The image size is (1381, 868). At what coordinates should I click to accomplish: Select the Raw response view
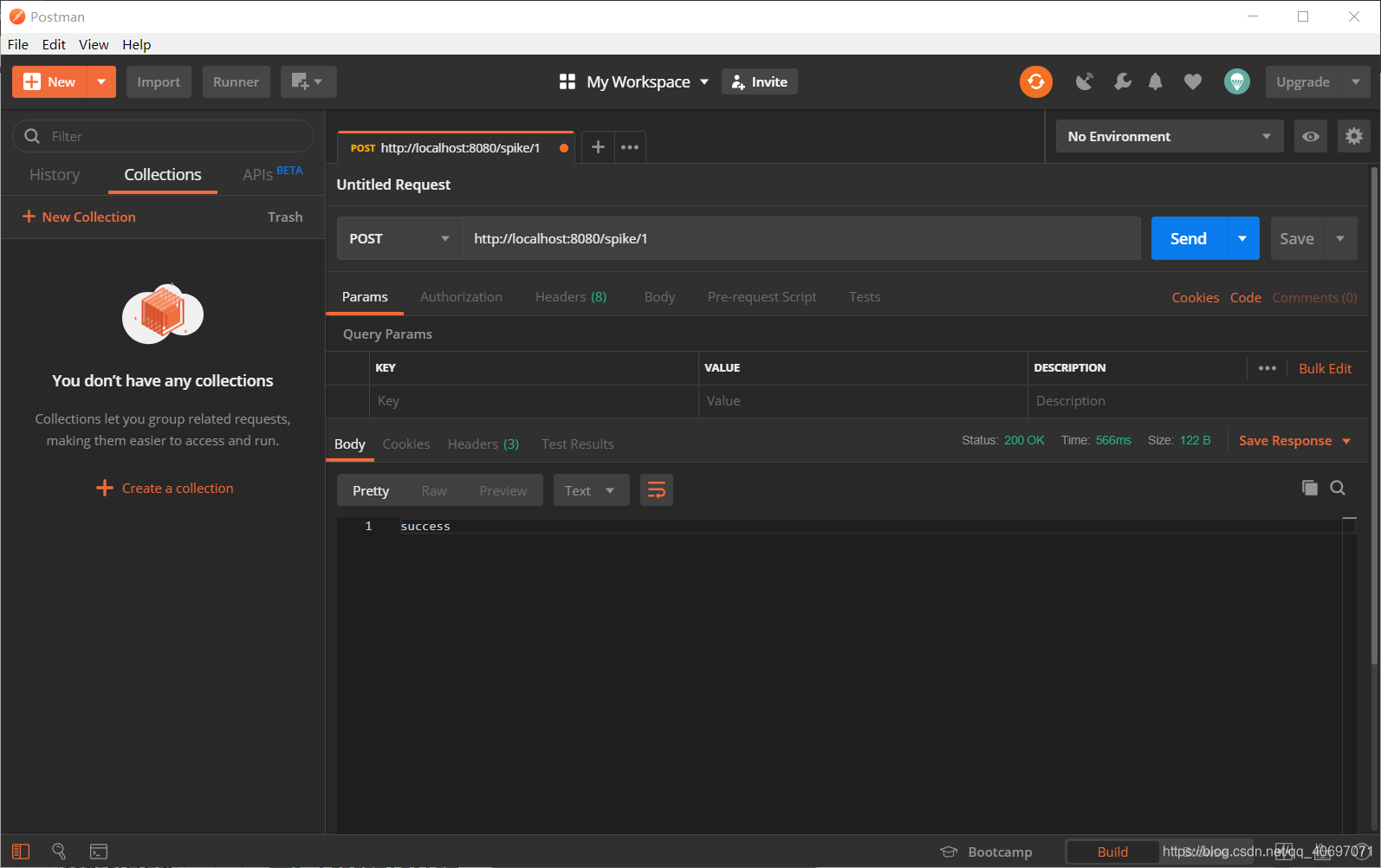tap(434, 490)
